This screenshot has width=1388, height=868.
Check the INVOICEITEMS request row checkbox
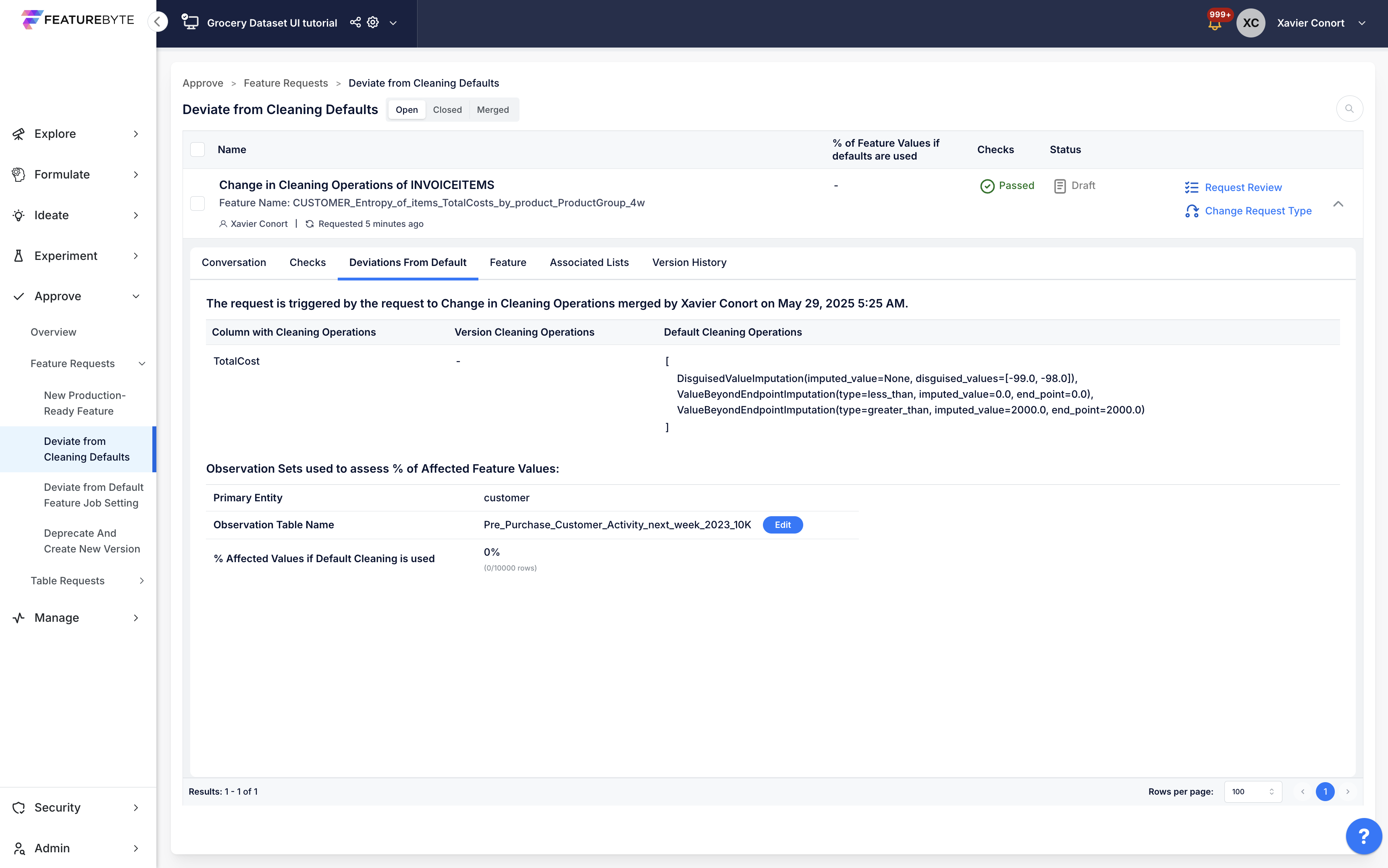pos(197,203)
